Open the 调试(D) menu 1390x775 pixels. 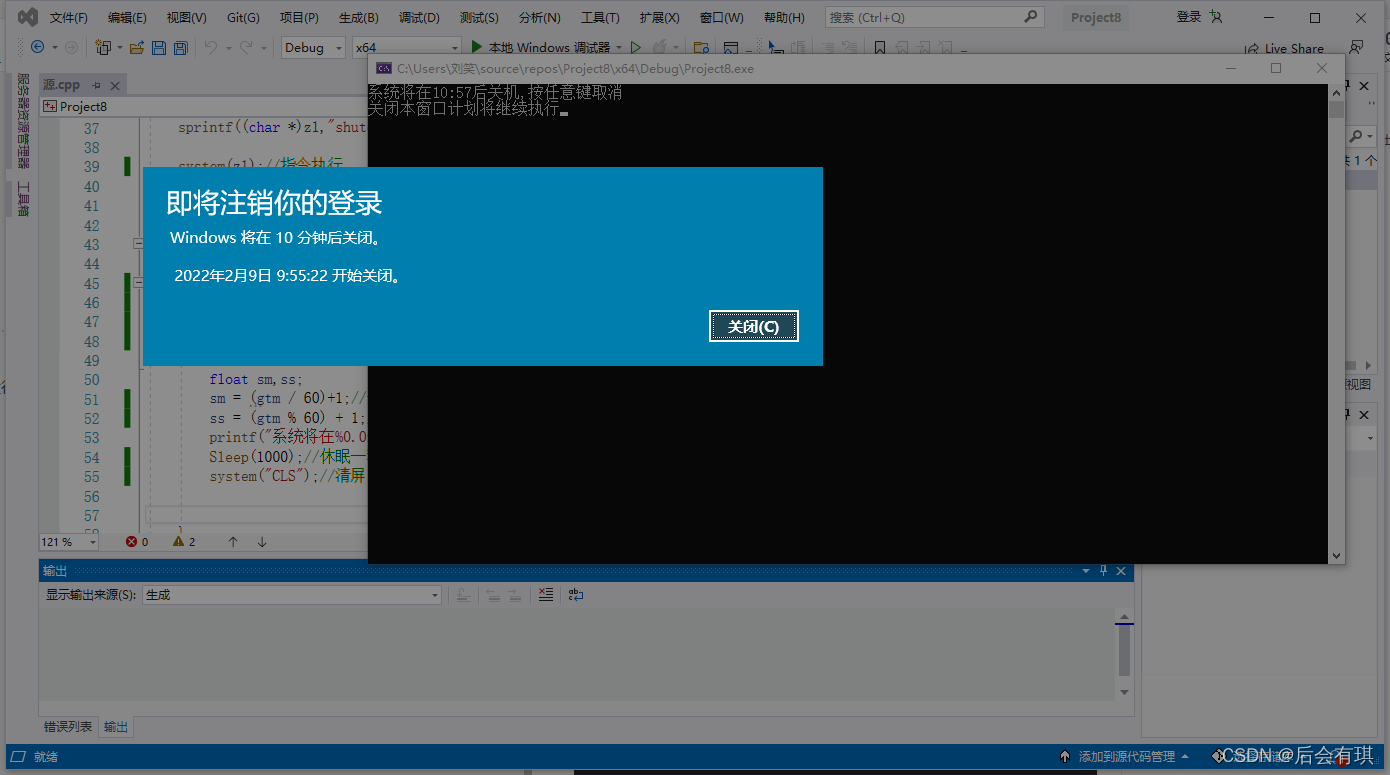pyautogui.click(x=419, y=18)
